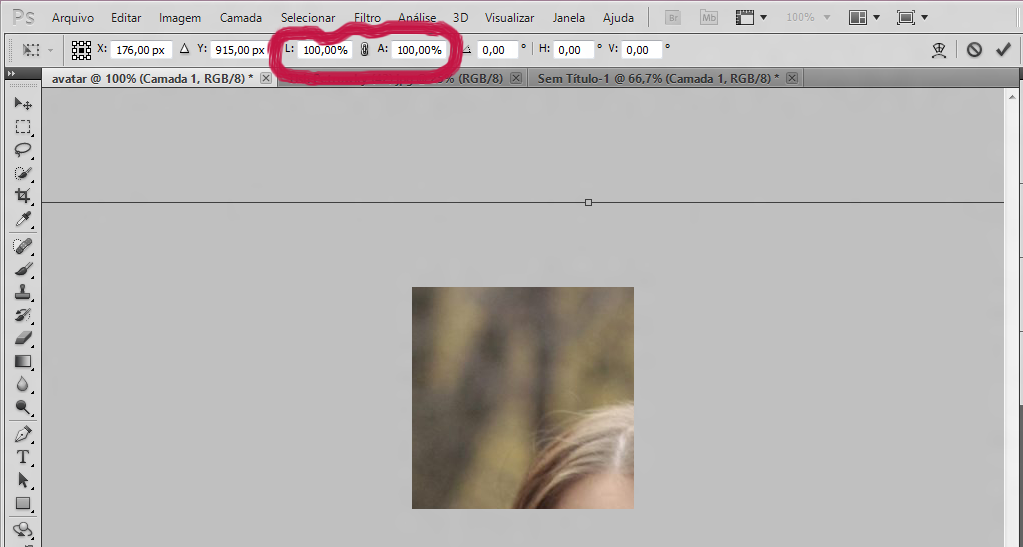
Task: Expand the tools panel with double arrow
Action: [12, 74]
